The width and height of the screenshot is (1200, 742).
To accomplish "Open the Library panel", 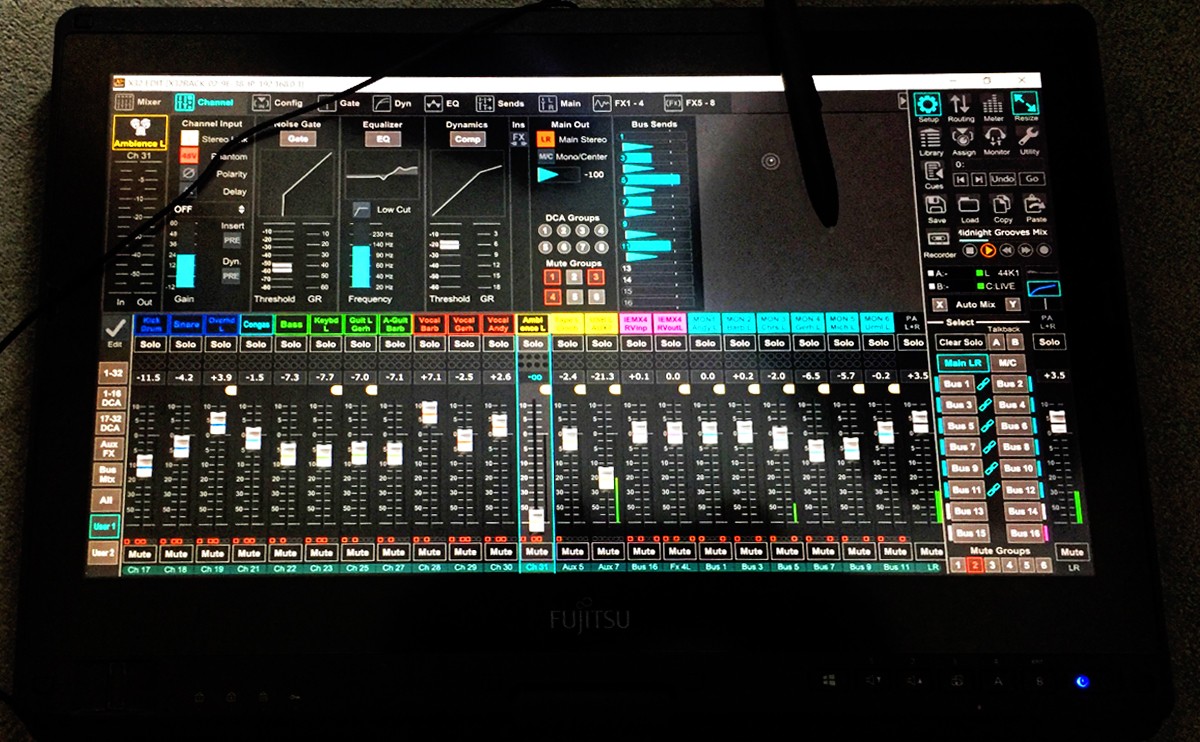I will [x=930, y=139].
